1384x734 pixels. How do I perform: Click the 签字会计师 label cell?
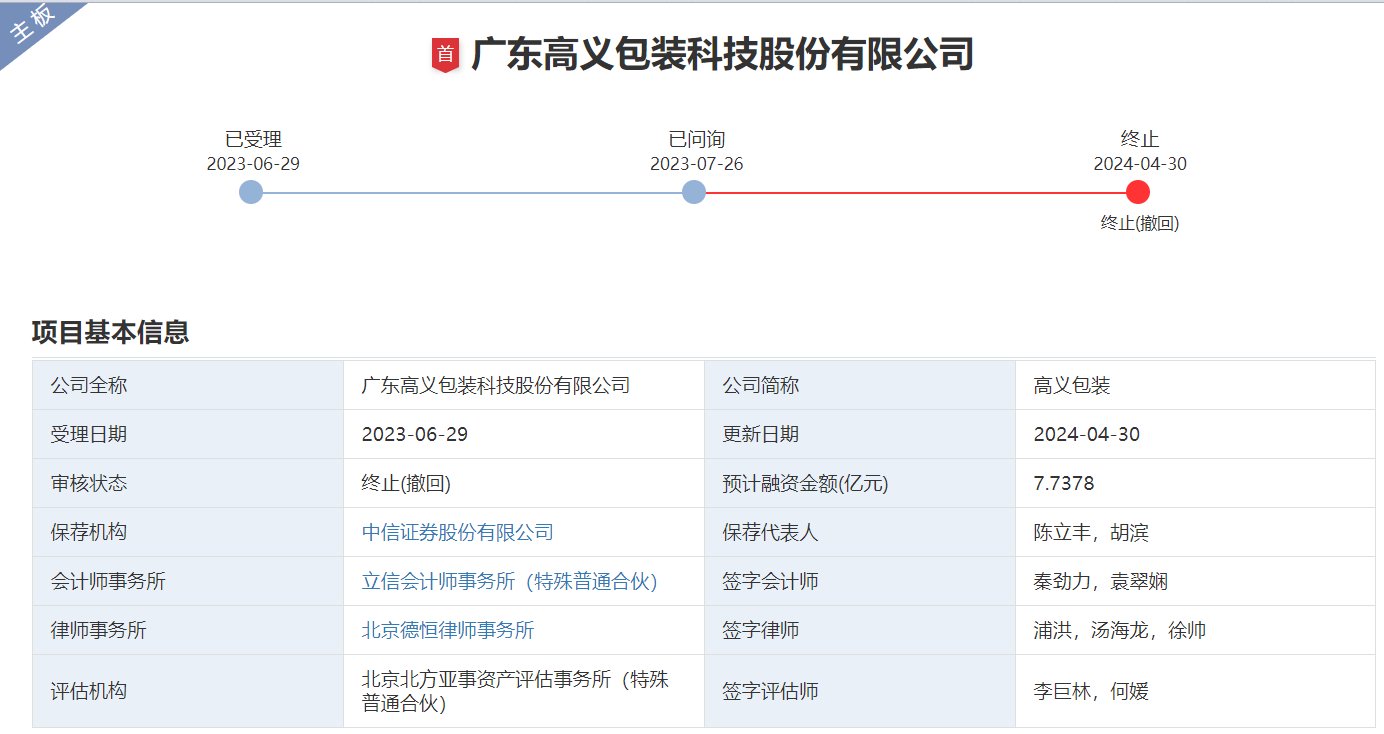(x=860, y=582)
